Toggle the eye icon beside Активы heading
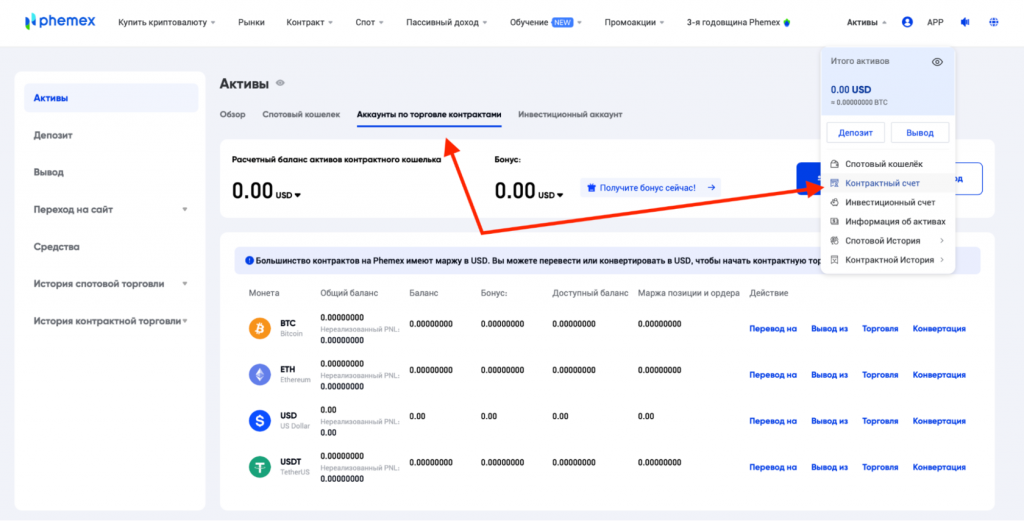Viewport: 1024px width, 521px height. coord(281,83)
